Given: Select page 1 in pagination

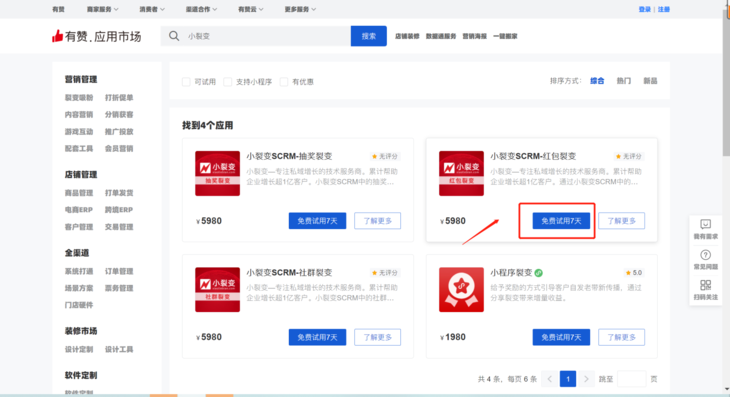Looking at the screenshot, I should click(568, 379).
